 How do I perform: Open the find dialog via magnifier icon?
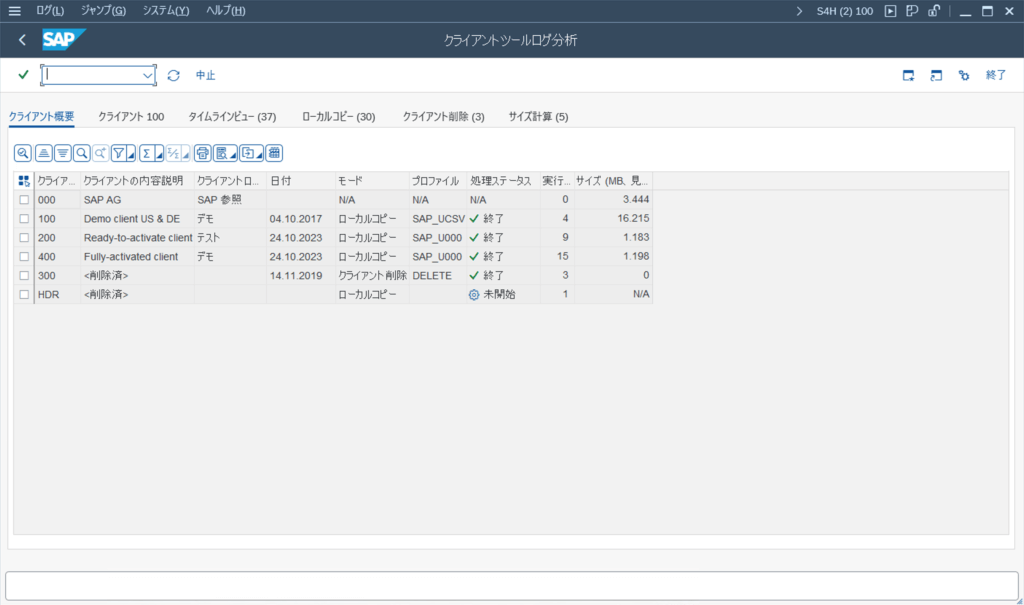click(82, 152)
